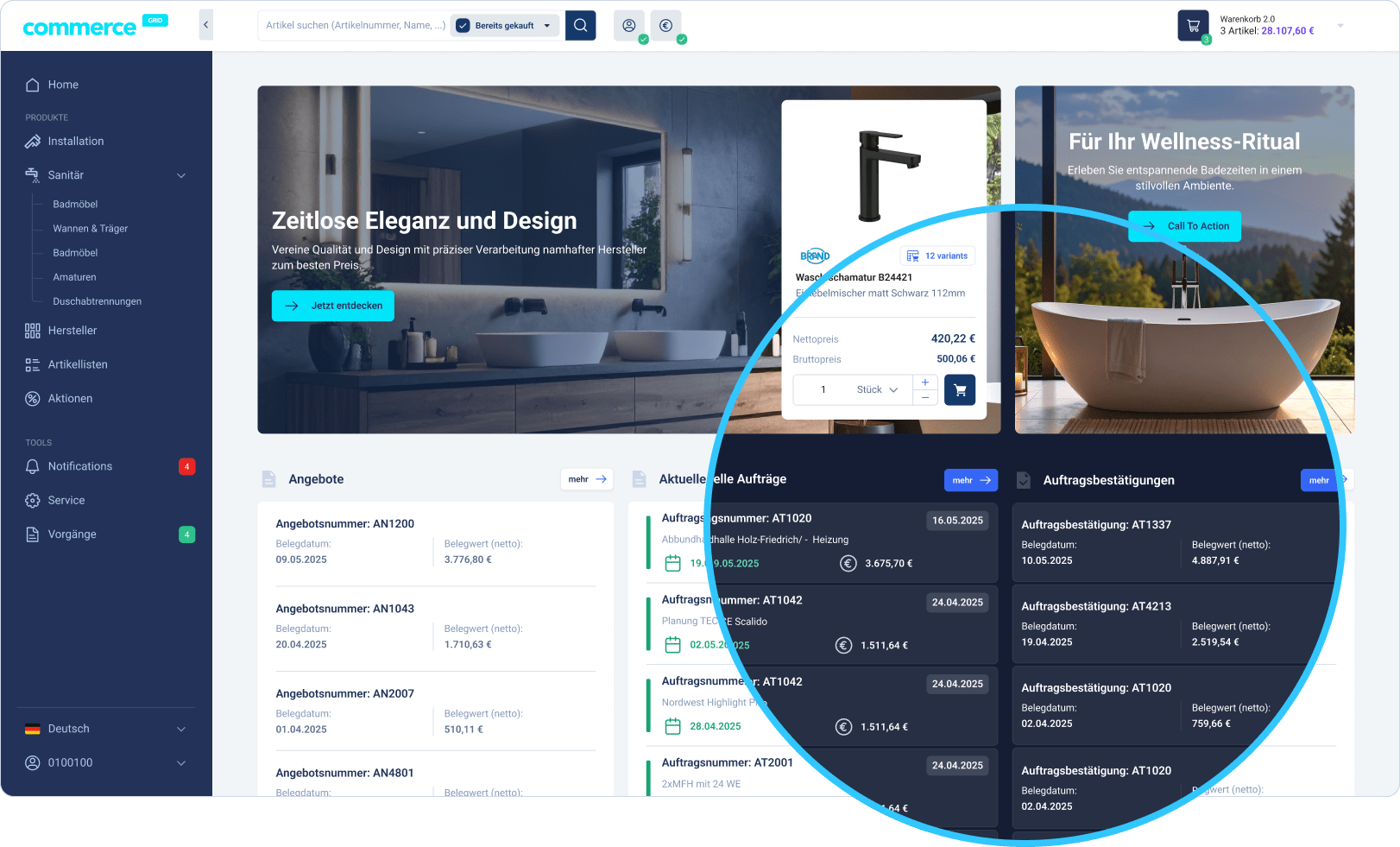Image resolution: width=1400 pixels, height=847 pixels.
Task: Click the article search input field
Action: pyautogui.click(x=355, y=26)
